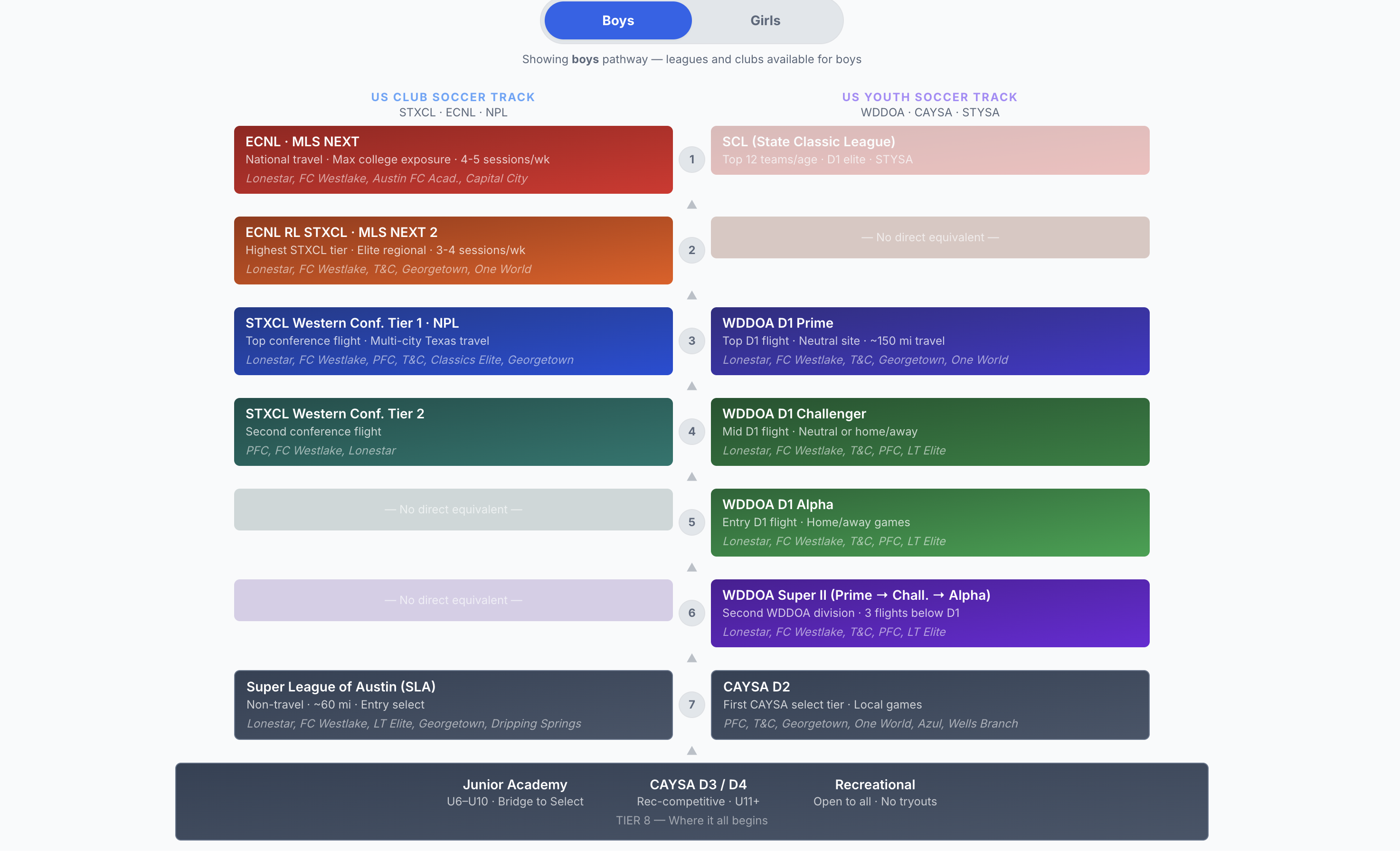Click the tier 2 number badge

point(691,250)
